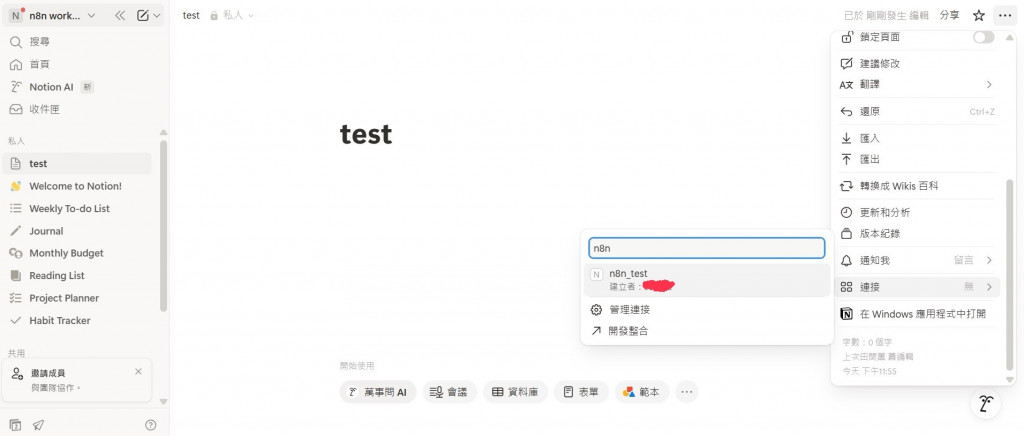Choose 還原 undo menu entry
The width and height of the screenshot is (1024, 436).
[916, 112]
